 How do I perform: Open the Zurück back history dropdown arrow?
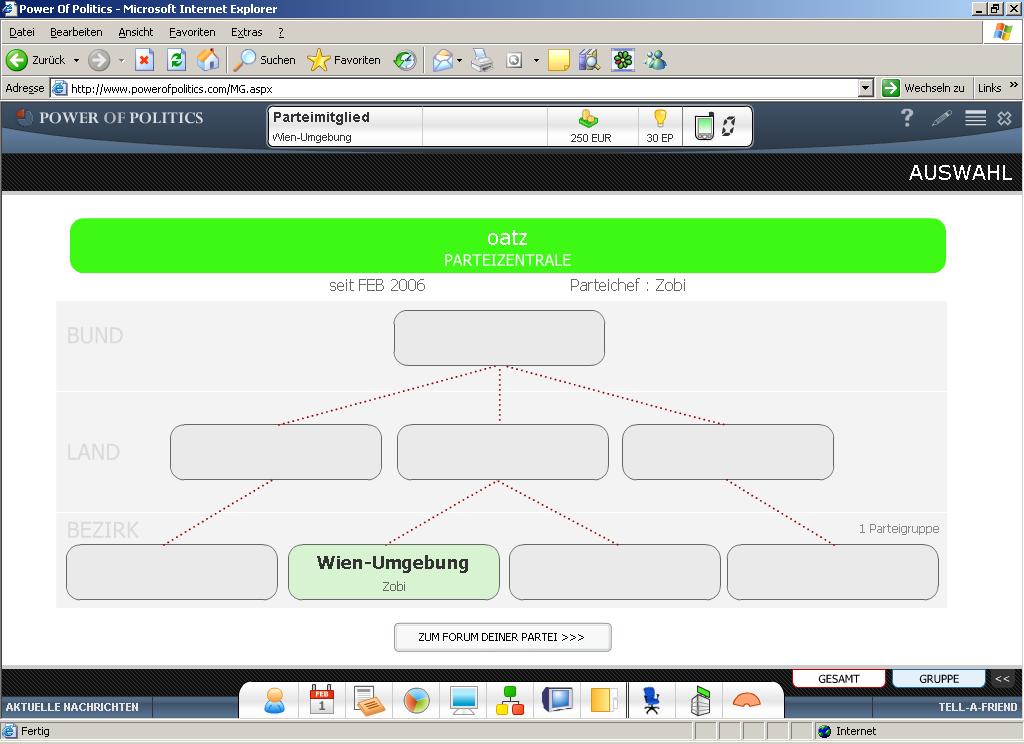(76, 61)
